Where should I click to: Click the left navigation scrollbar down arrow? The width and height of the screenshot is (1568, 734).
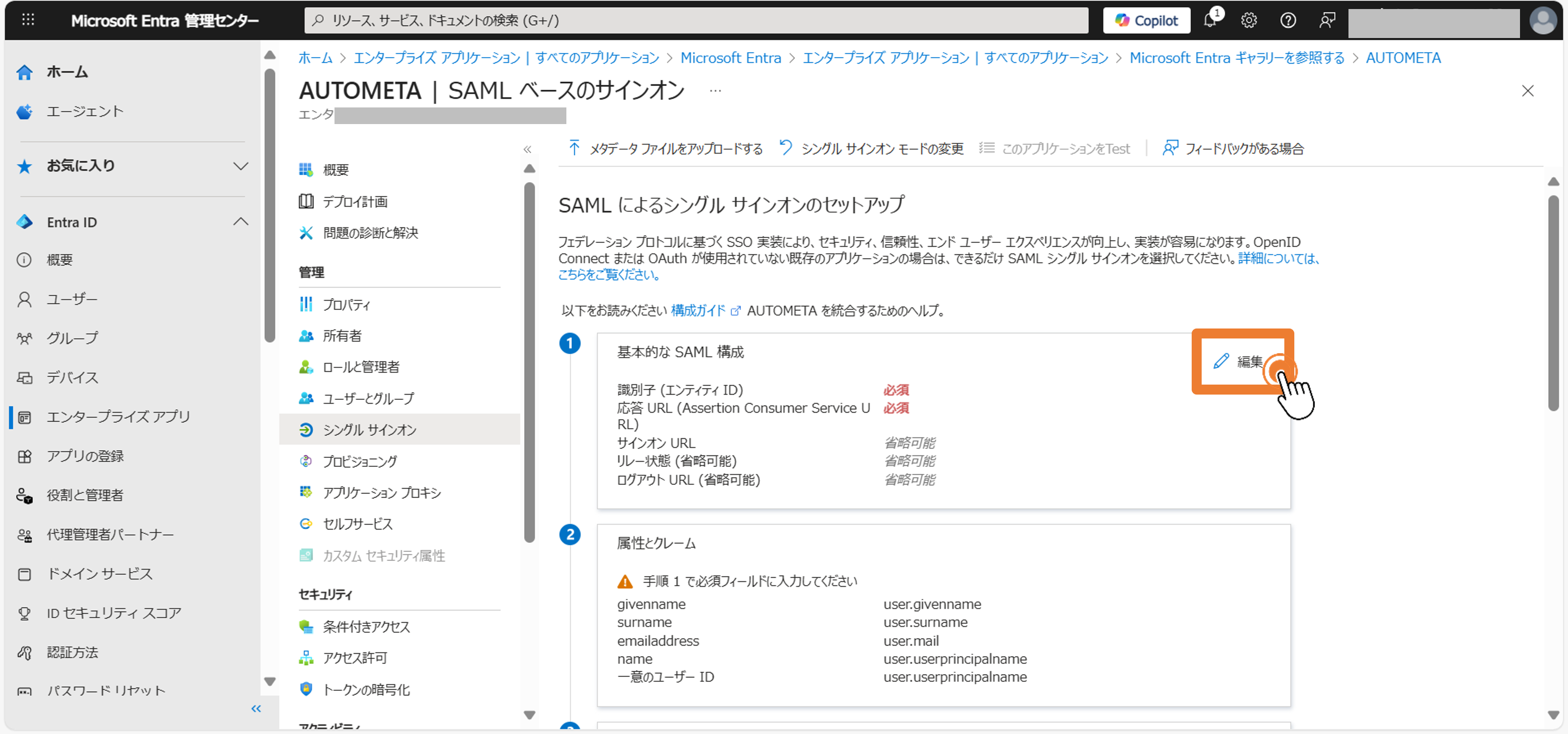(270, 682)
